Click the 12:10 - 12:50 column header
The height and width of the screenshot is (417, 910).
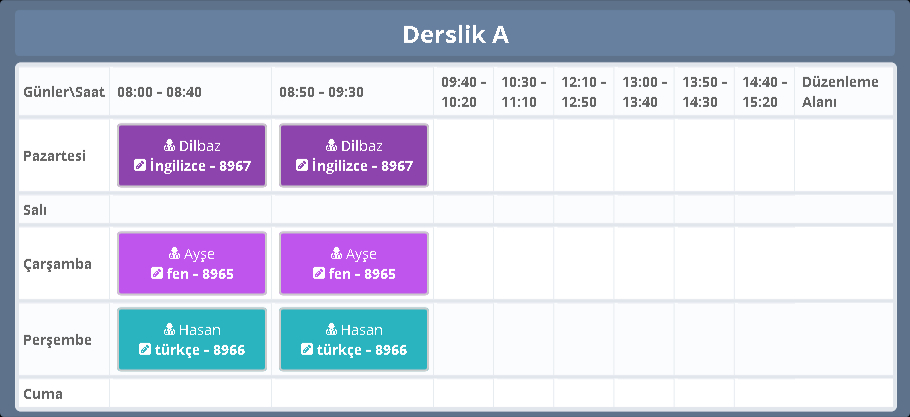[x=583, y=92]
